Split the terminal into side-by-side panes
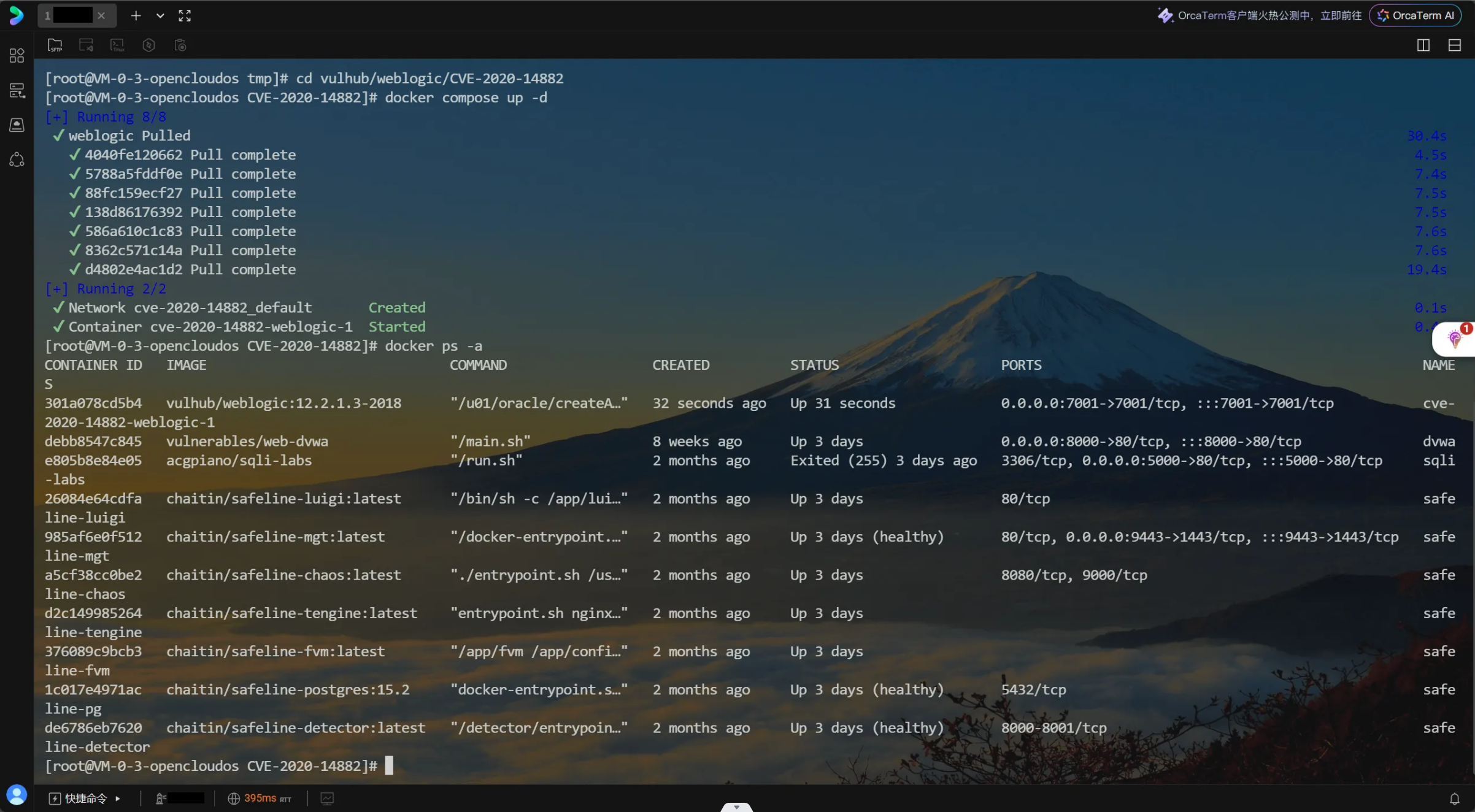Image resolution: width=1475 pixels, height=812 pixels. click(x=1423, y=45)
